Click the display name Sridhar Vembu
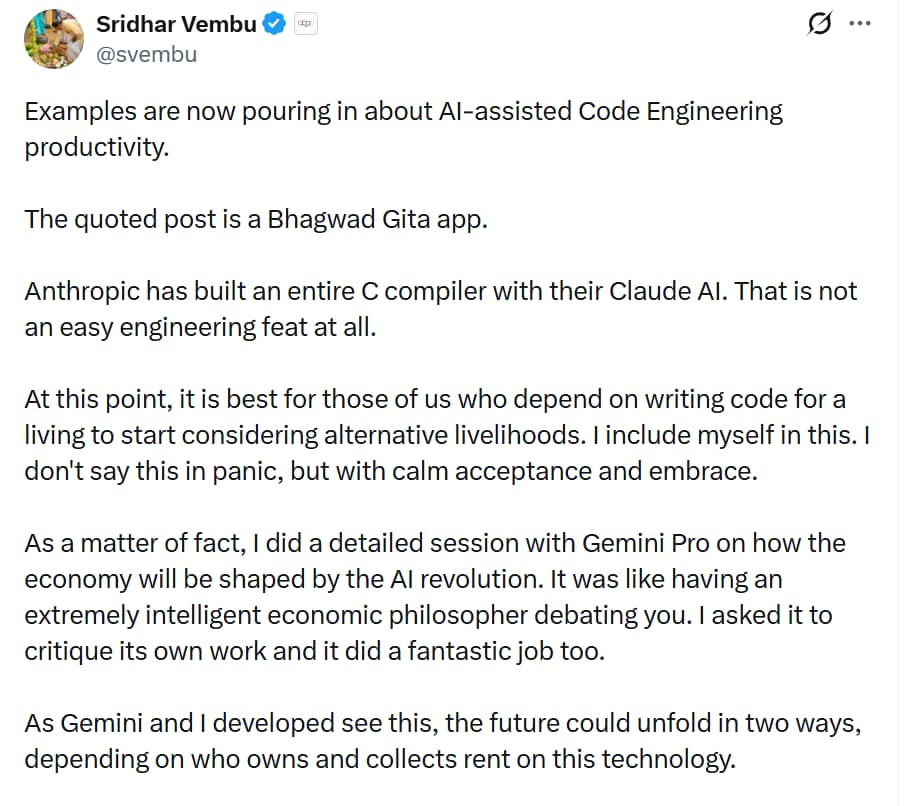 [176, 25]
